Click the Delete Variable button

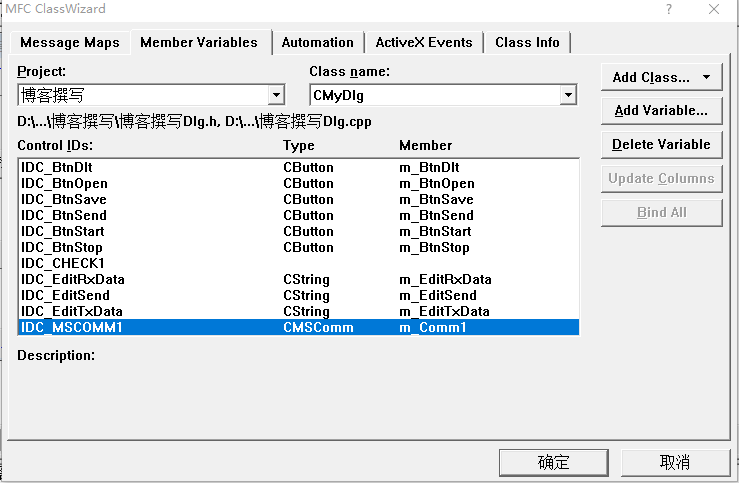click(x=661, y=145)
